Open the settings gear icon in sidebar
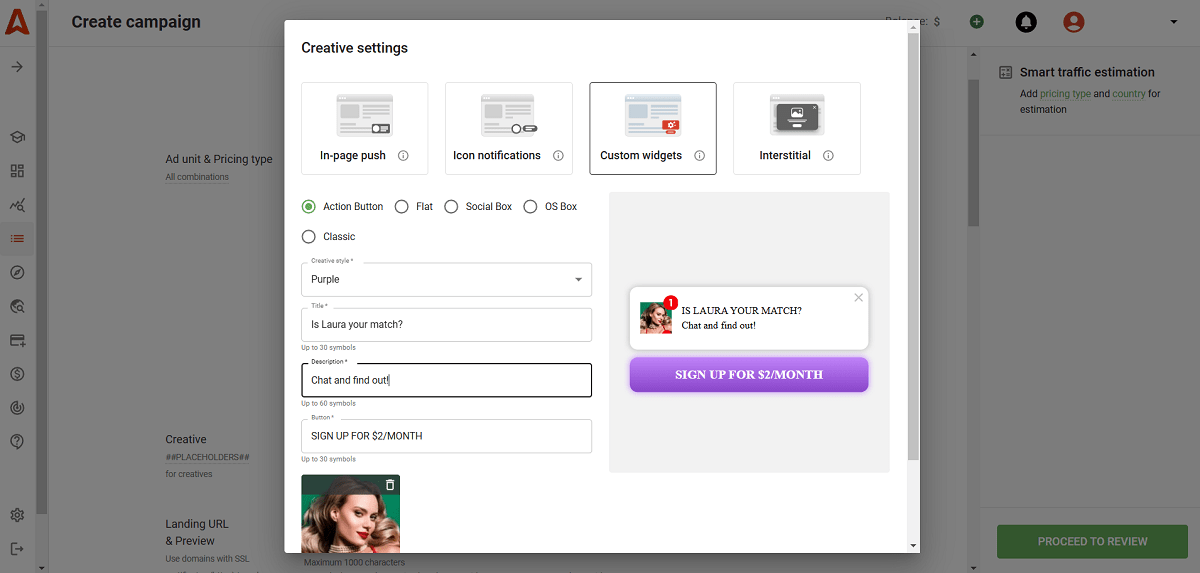This screenshot has width=1200, height=573. pyautogui.click(x=17, y=515)
